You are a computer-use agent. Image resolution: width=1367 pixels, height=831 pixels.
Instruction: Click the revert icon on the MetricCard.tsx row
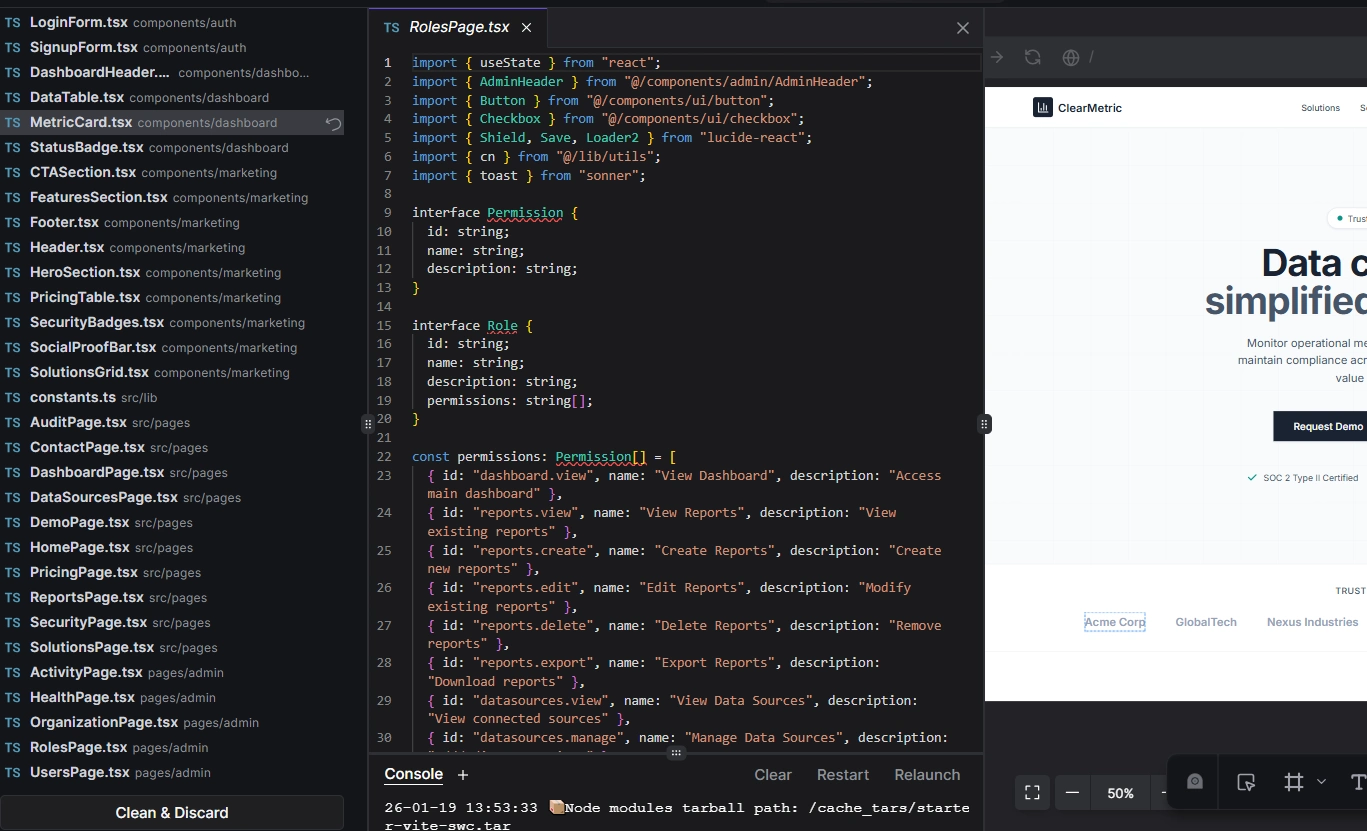[334, 123]
